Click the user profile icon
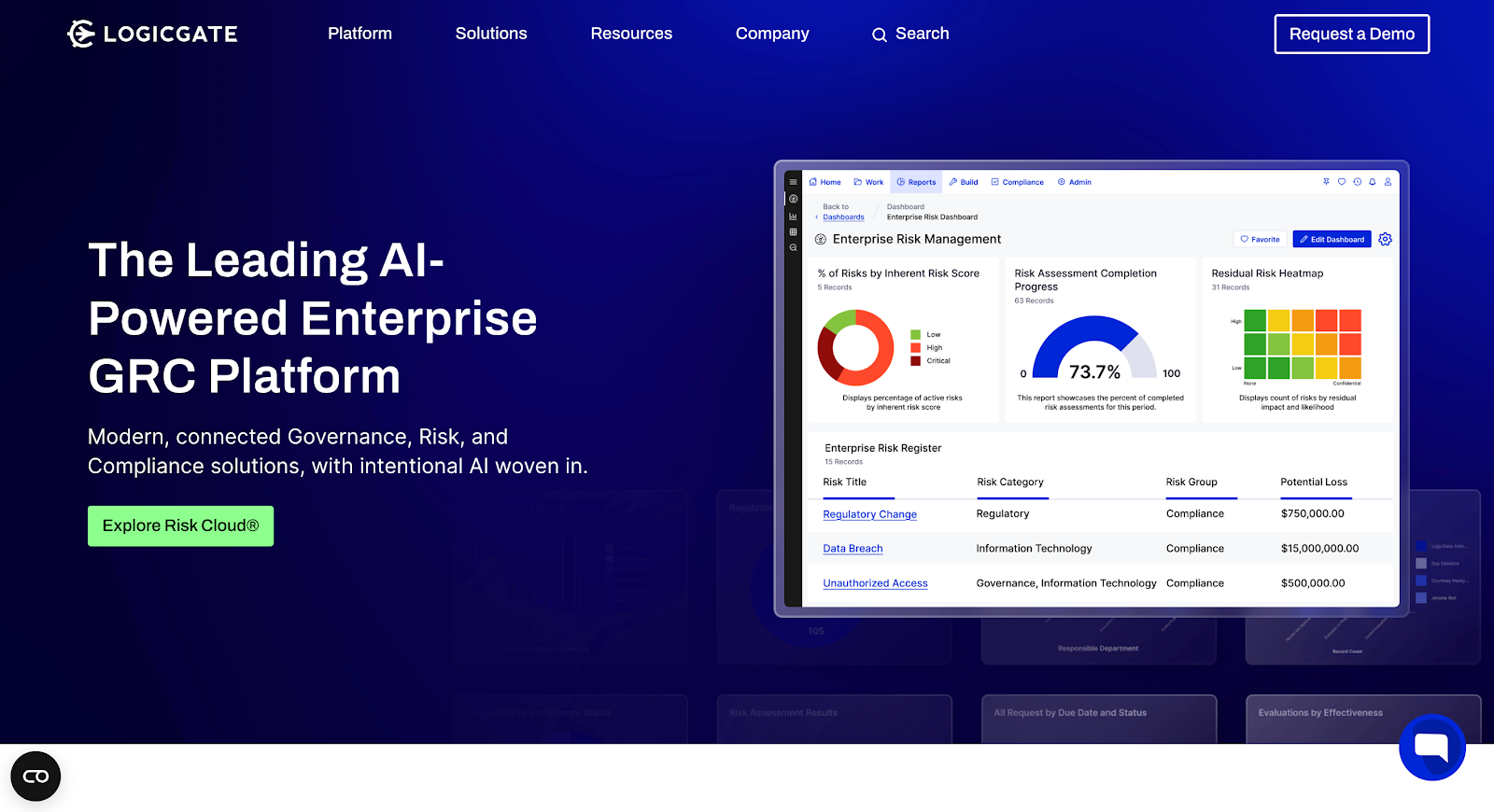This screenshot has height=812, width=1494. tap(1388, 182)
